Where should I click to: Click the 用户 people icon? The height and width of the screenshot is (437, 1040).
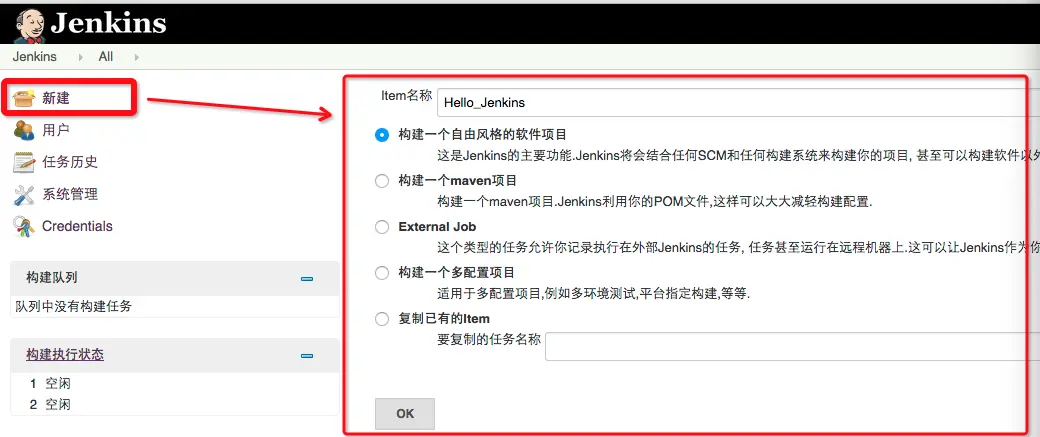24,130
